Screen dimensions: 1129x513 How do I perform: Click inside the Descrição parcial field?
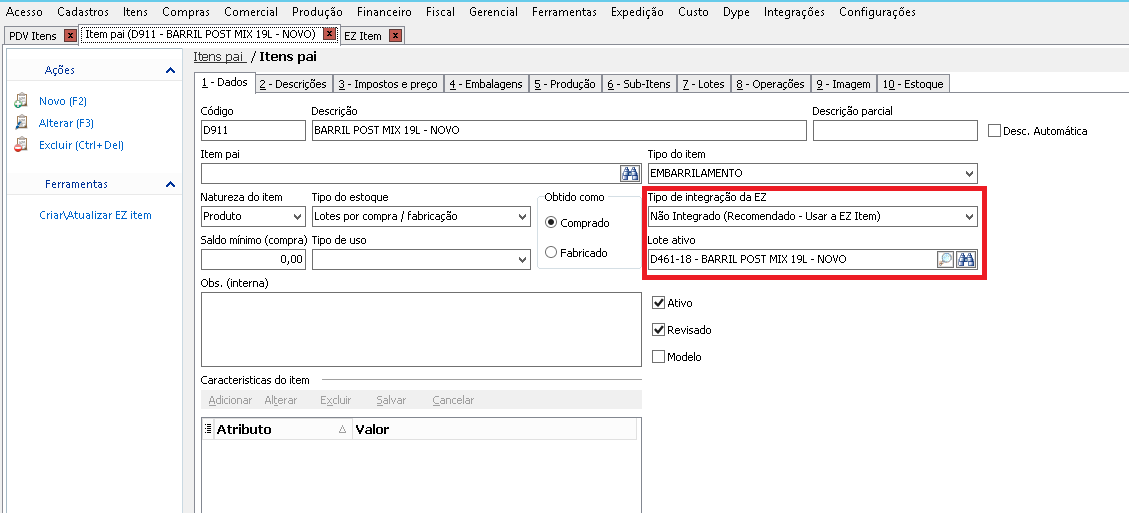[x=895, y=130]
